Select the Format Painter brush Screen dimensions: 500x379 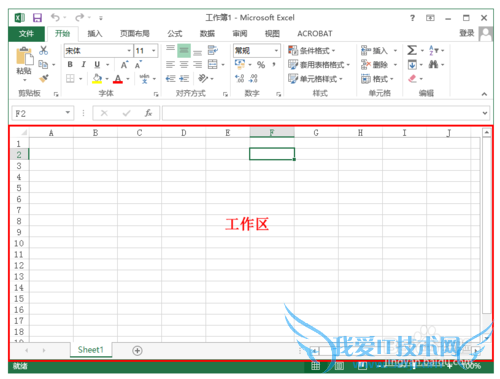coord(44,78)
